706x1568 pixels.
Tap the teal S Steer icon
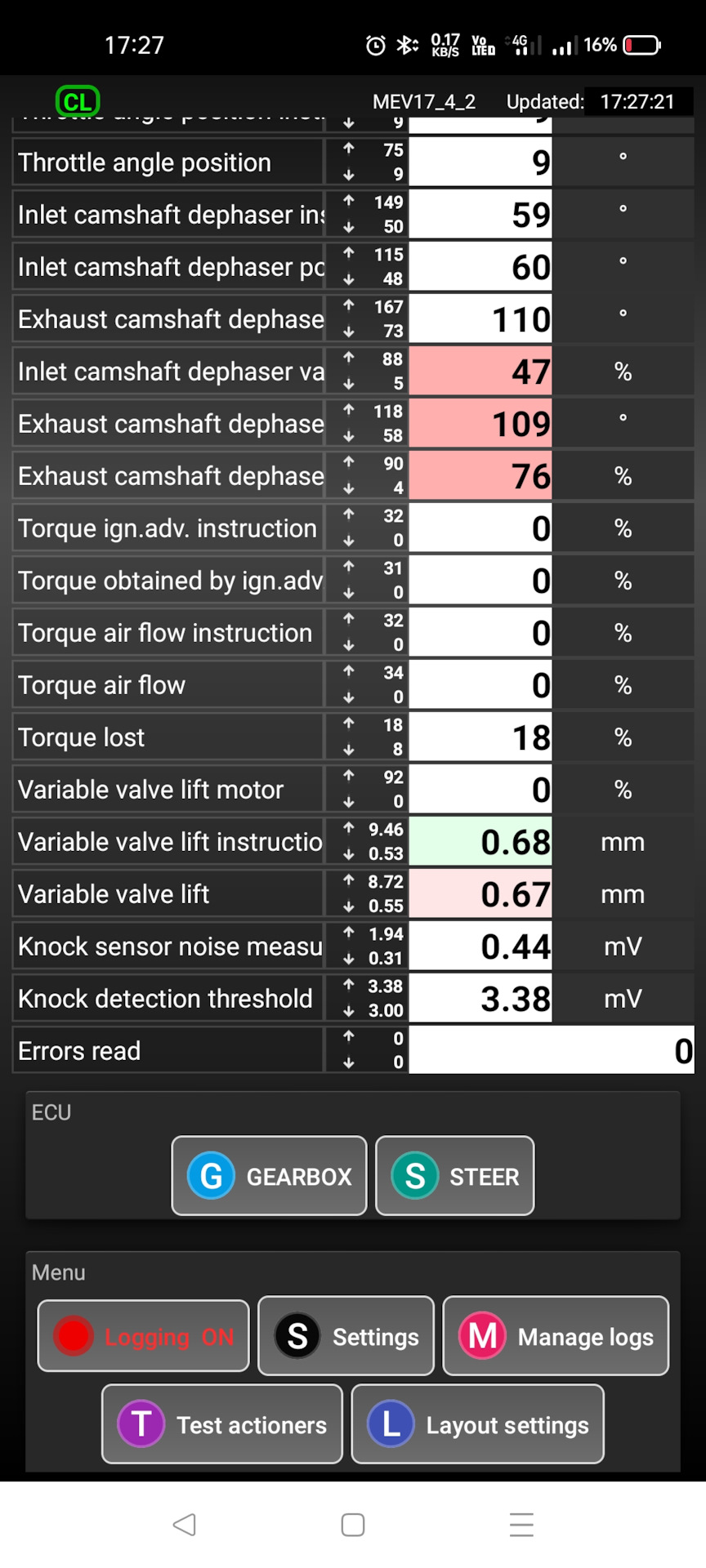pyautogui.click(x=415, y=1176)
